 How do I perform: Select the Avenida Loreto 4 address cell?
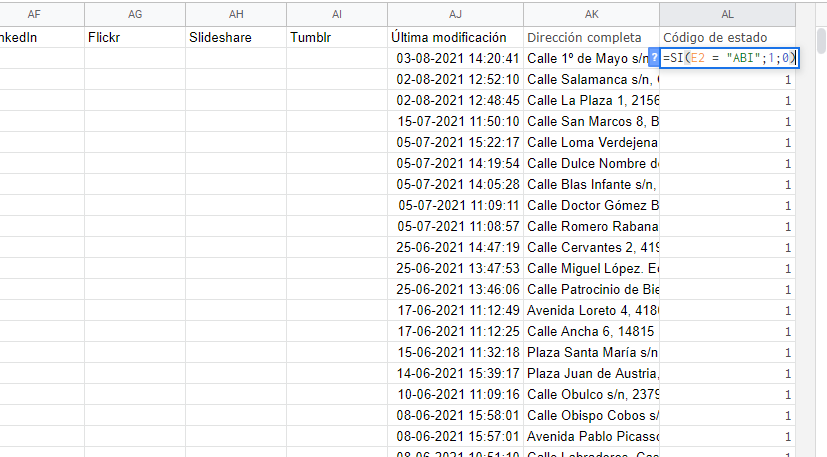point(591,309)
